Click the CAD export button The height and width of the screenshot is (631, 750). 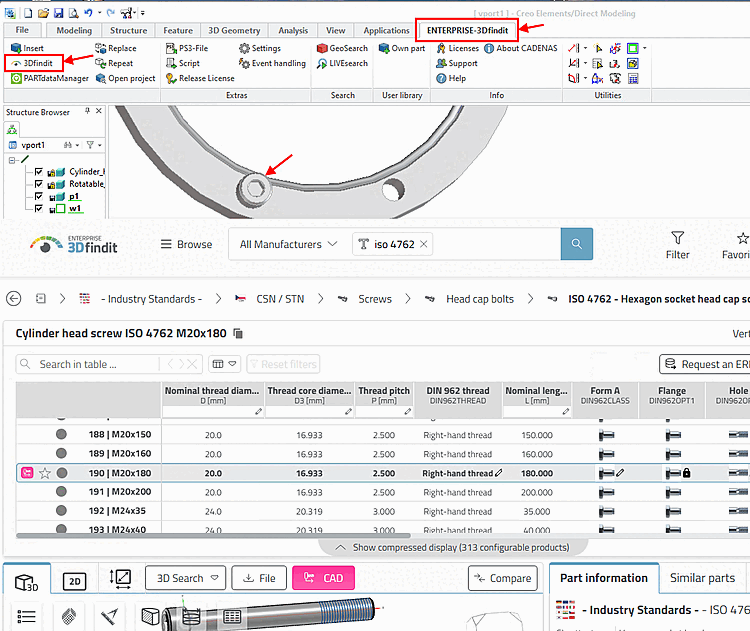click(323, 578)
